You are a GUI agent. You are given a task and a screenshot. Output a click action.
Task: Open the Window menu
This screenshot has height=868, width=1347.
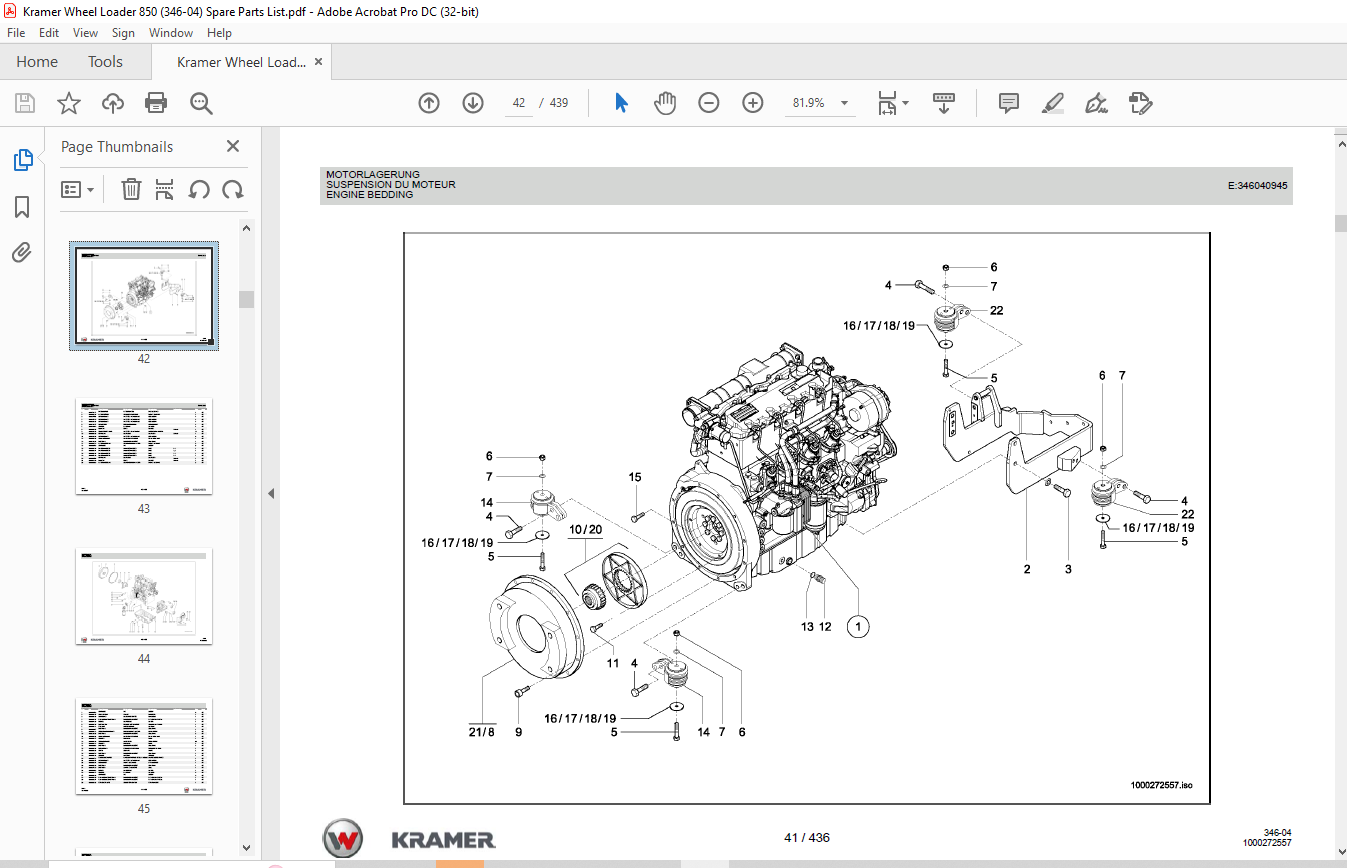(x=171, y=33)
